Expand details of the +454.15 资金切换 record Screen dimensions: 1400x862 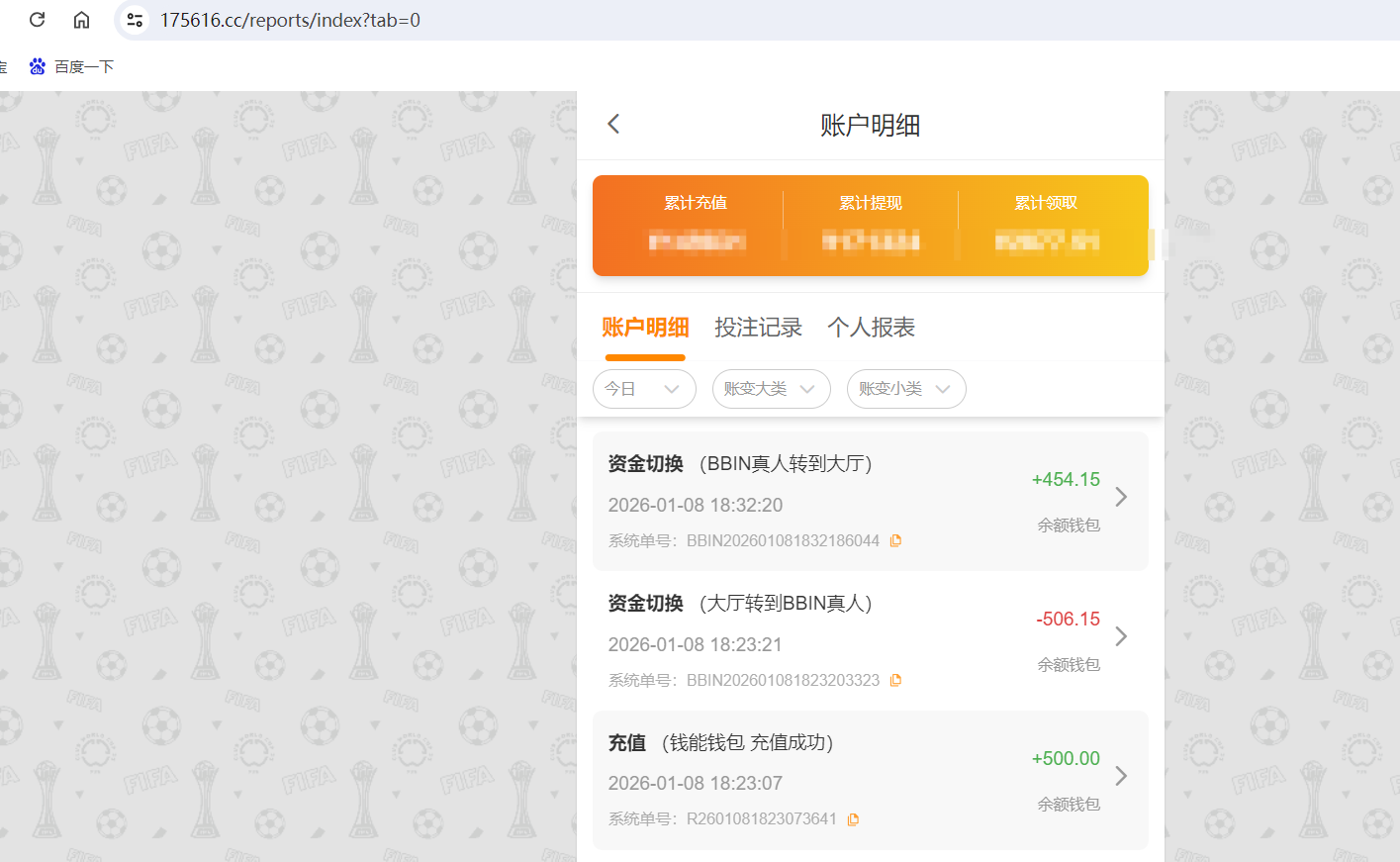[1121, 498]
